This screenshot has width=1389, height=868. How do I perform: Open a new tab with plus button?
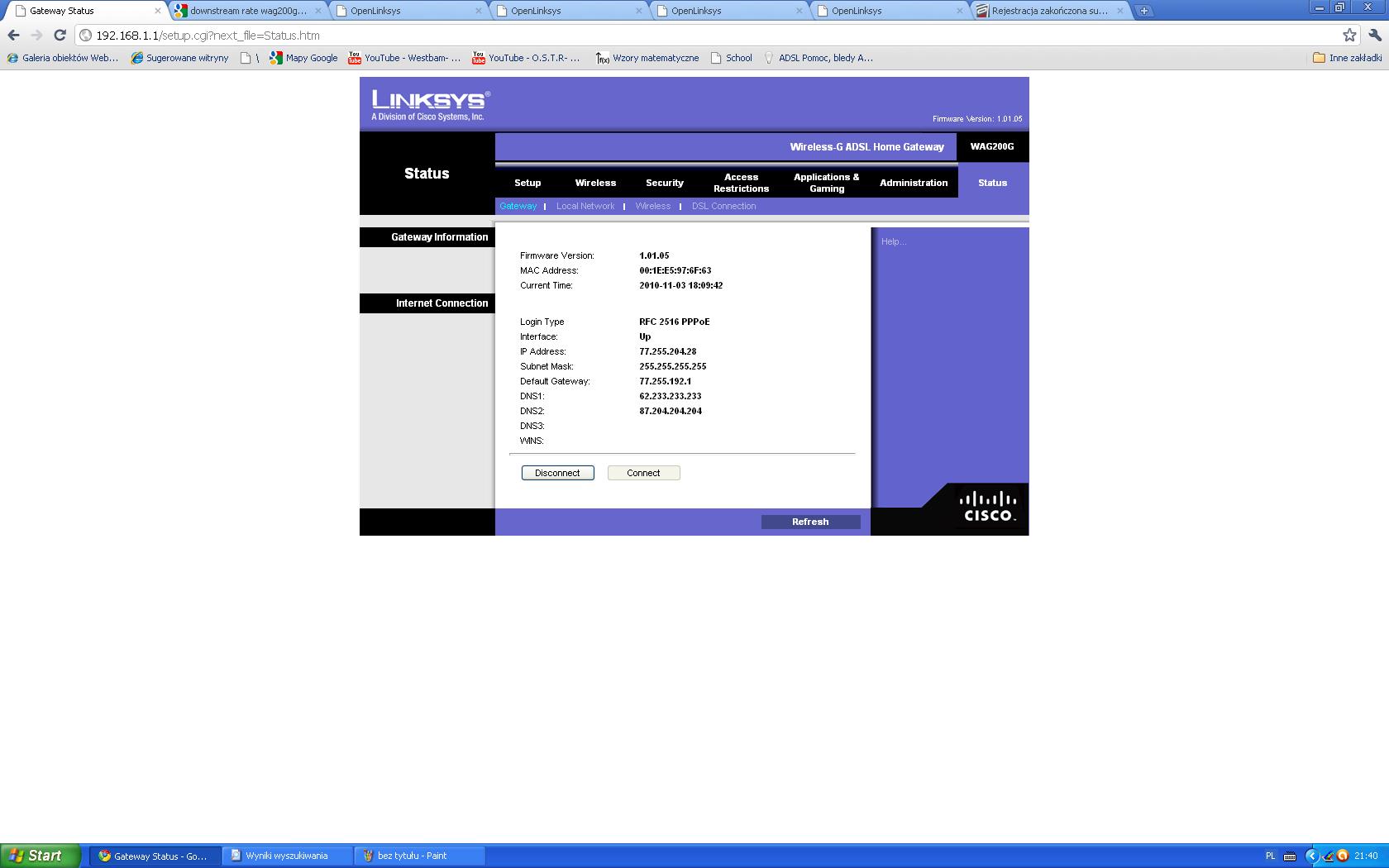pos(1143,11)
